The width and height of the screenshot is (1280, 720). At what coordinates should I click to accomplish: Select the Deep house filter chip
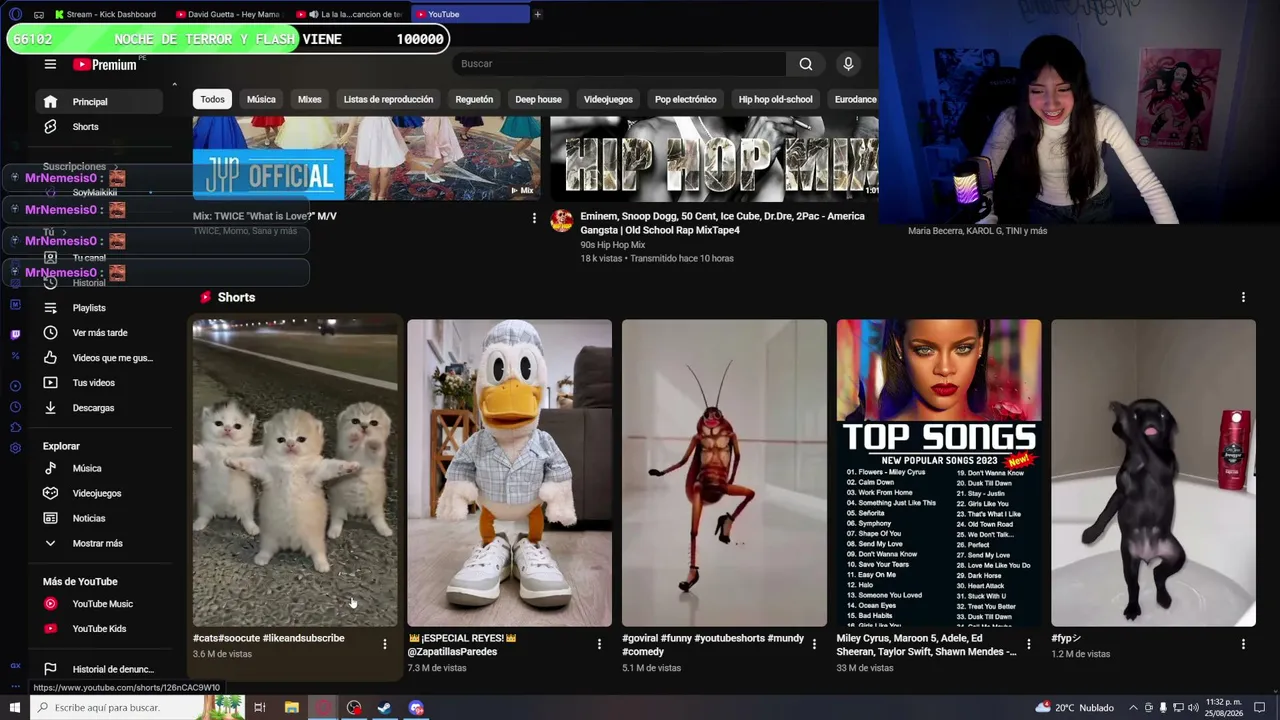coord(538,99)
